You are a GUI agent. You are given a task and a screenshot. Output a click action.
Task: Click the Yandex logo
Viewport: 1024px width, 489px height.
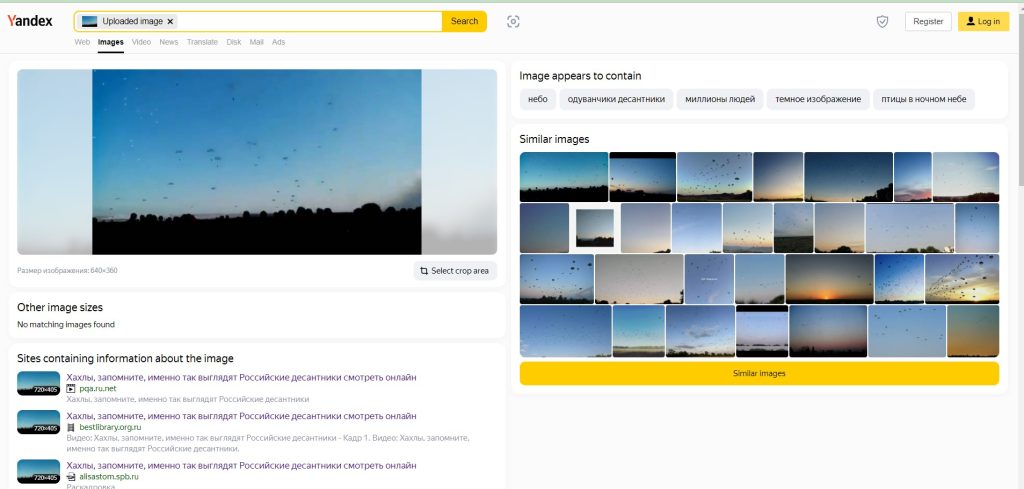coord(30,21)
